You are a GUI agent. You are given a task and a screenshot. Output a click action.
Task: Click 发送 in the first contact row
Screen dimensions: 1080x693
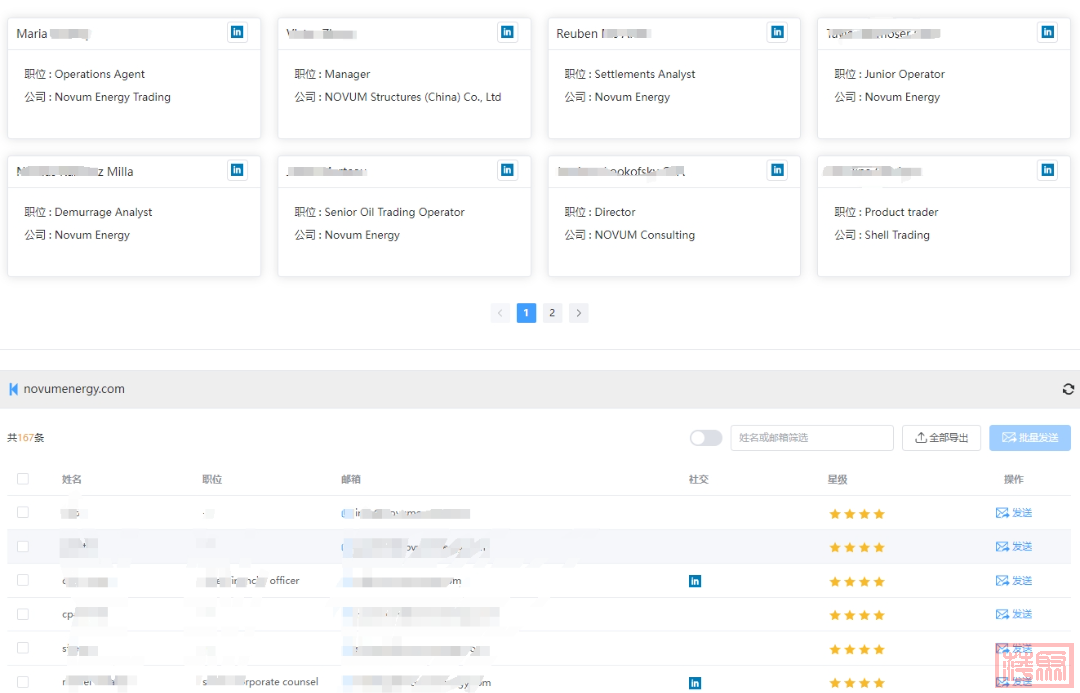[1014, 513]
